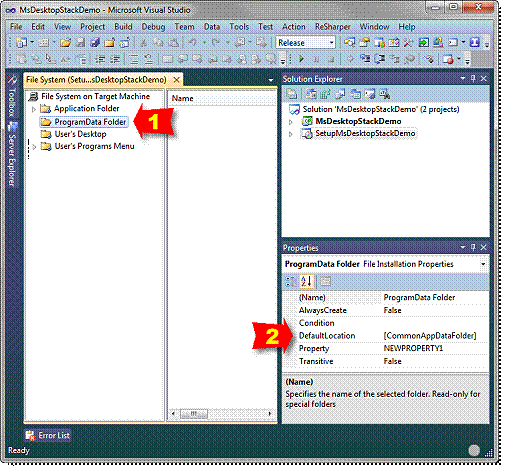Click the AlwaysCreate property value False
509x473 pixels.
click(x=392, y=310)
